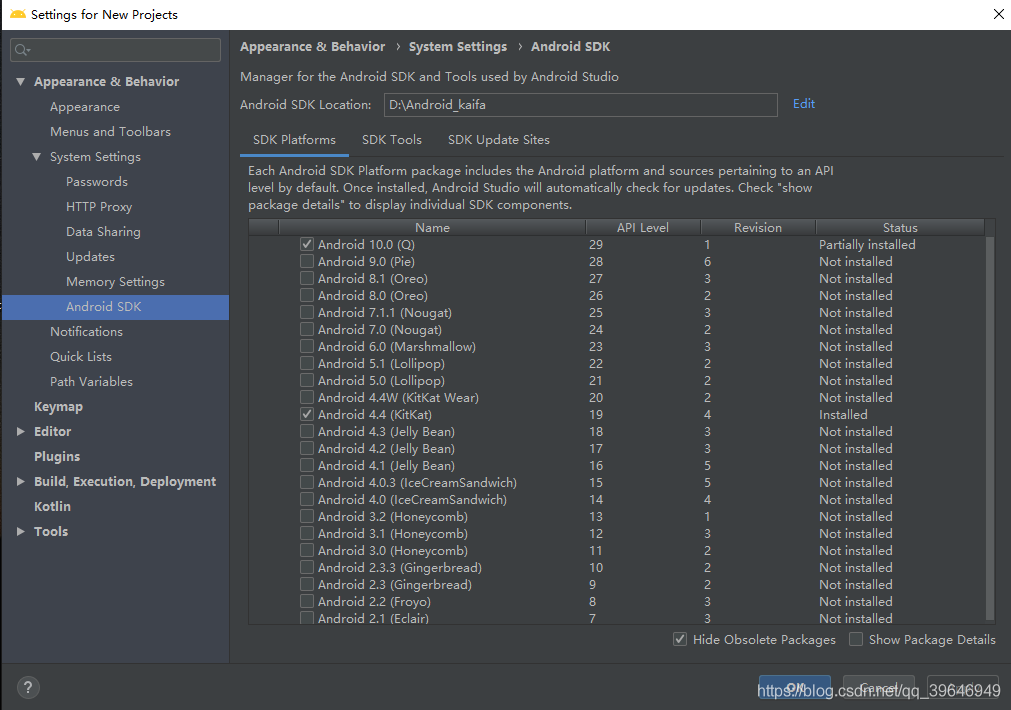The image size is (1011, 710).
Task: Click the Name column header
Action: coord(432,228)
